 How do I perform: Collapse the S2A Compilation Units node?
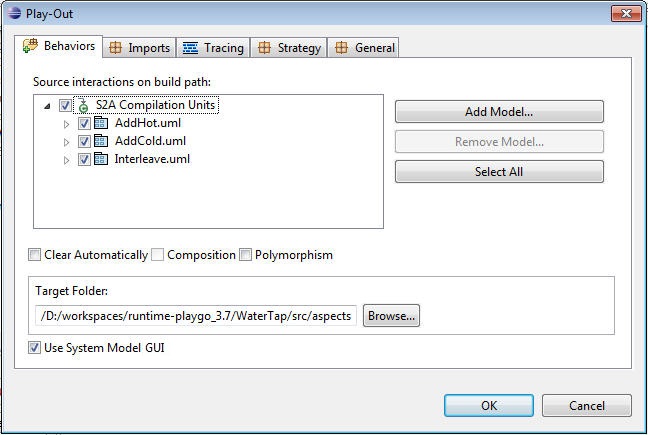click(47, 106)
